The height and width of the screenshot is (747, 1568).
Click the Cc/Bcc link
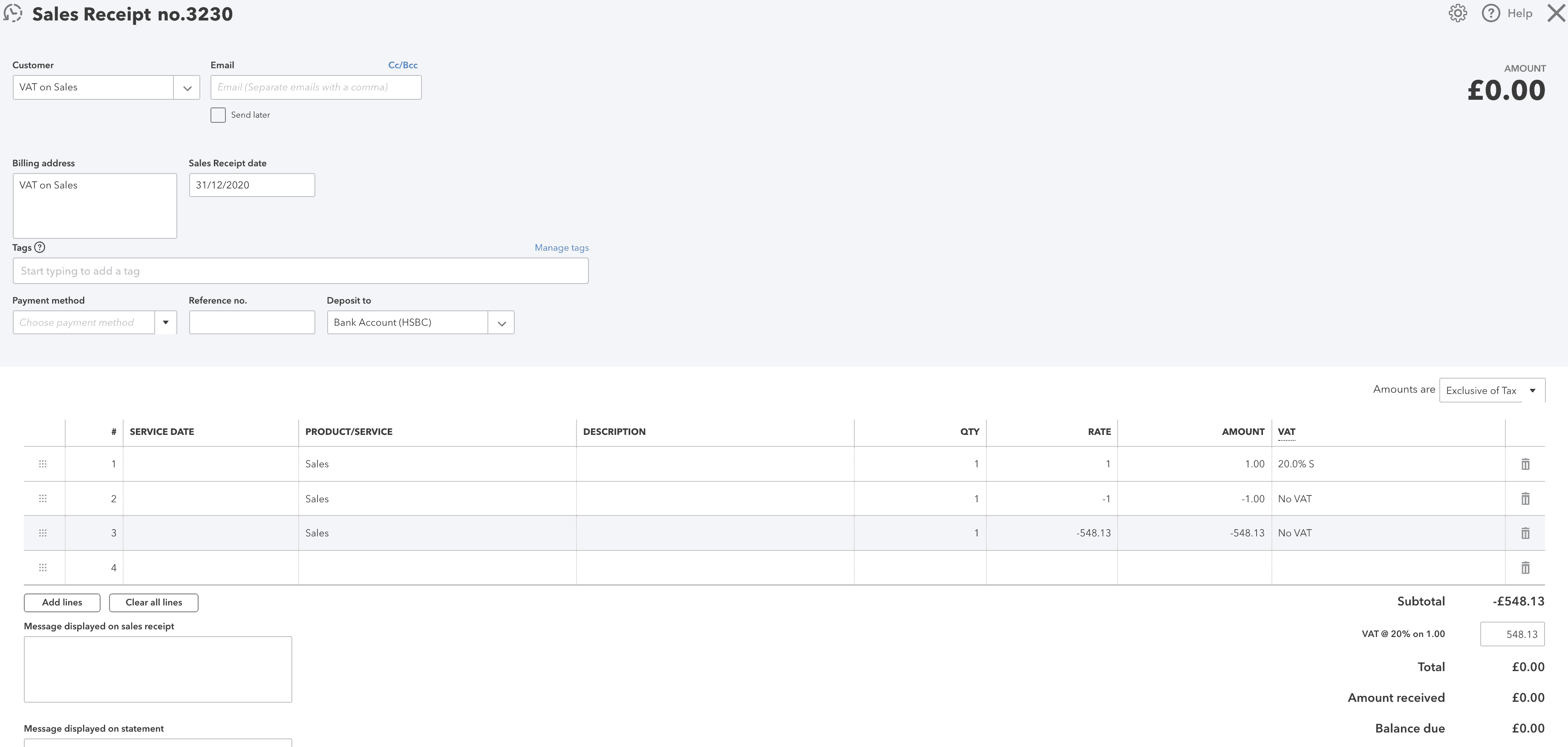[x=403, y=65]
